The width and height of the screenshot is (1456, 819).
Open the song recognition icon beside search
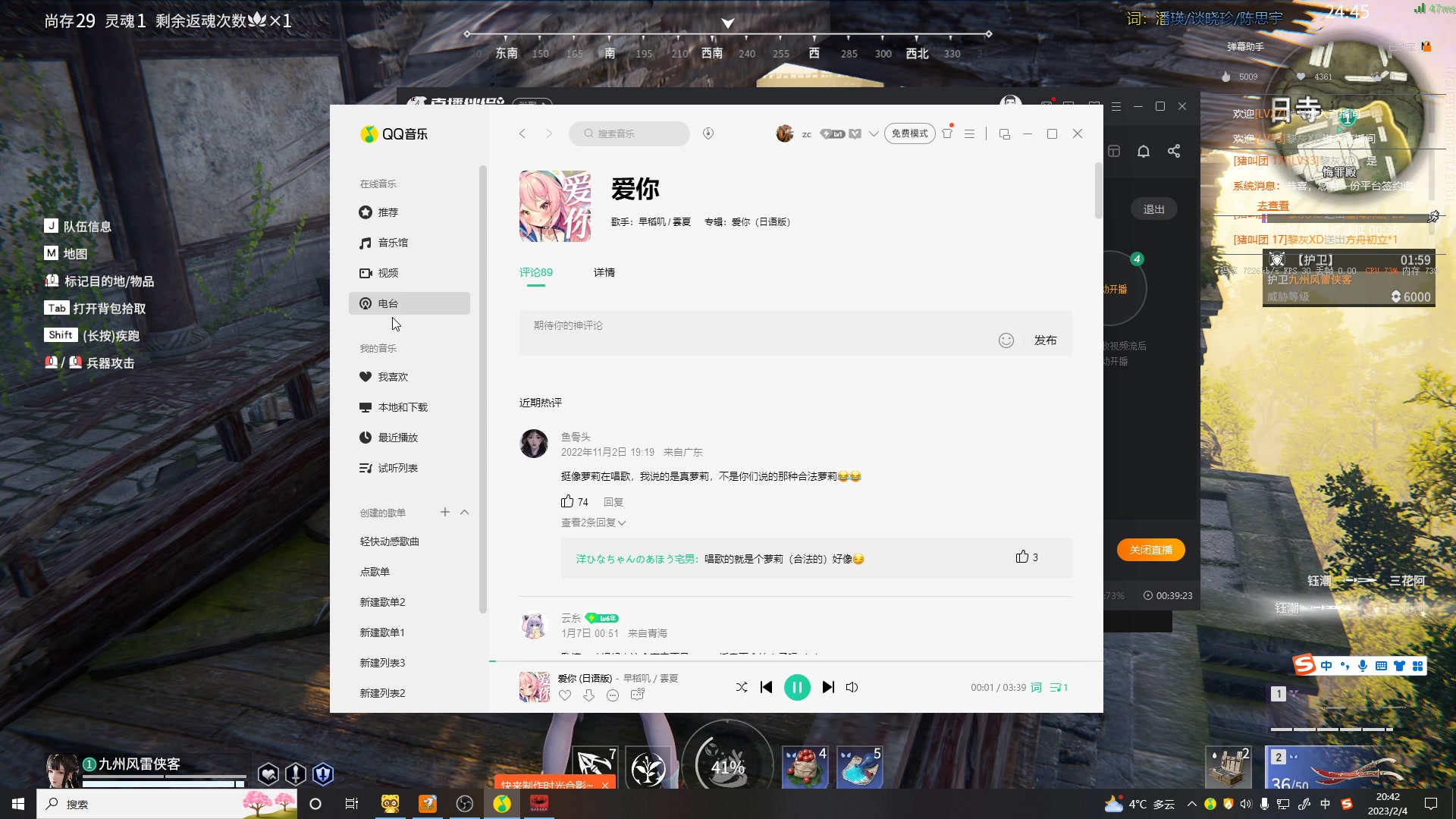pos(708,133)
